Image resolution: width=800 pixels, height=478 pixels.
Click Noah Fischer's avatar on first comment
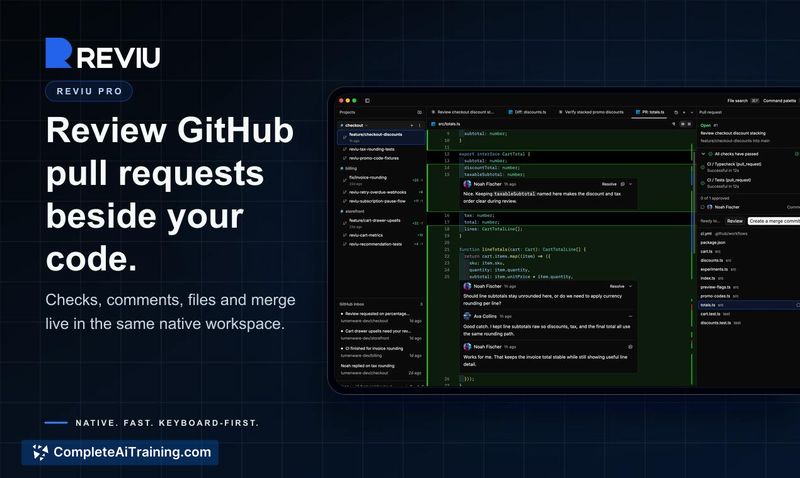tap(467, 184)
